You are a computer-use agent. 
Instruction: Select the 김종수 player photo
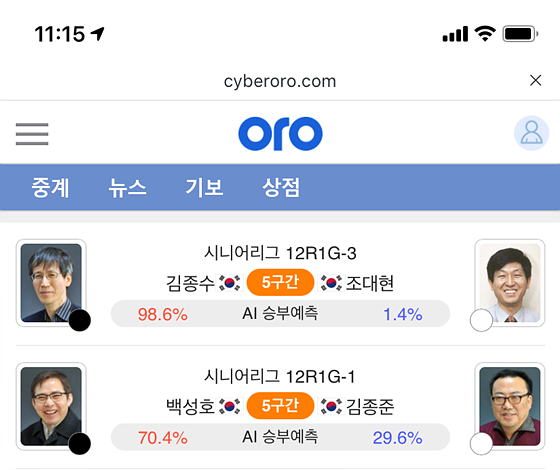[51, 283]
